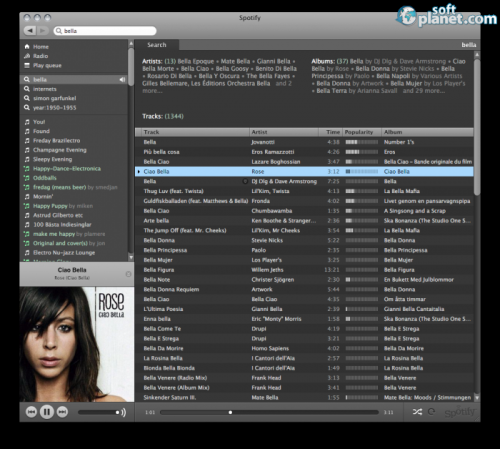Click the now-playing title 'Ciao Bella'
This screenshot has width=500, height=449.
click(x=72, y=270)
